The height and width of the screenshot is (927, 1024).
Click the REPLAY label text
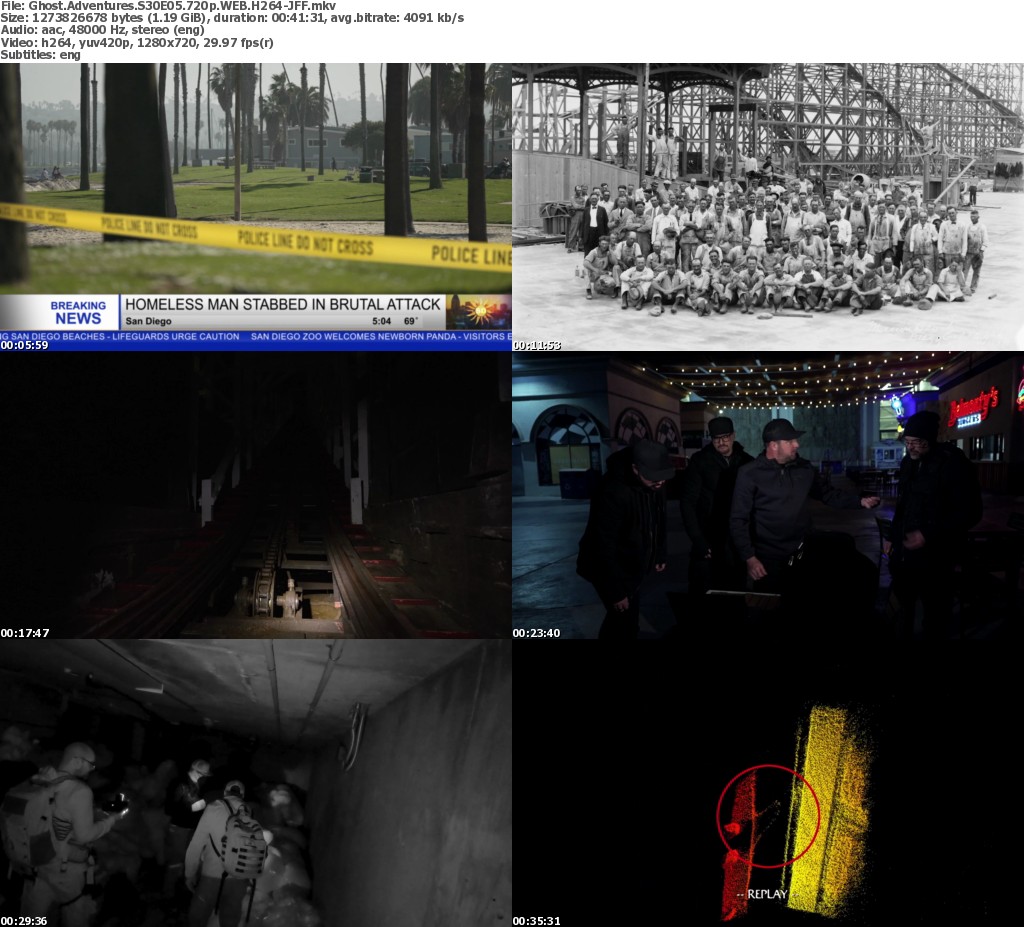click(x=762, y=894)
